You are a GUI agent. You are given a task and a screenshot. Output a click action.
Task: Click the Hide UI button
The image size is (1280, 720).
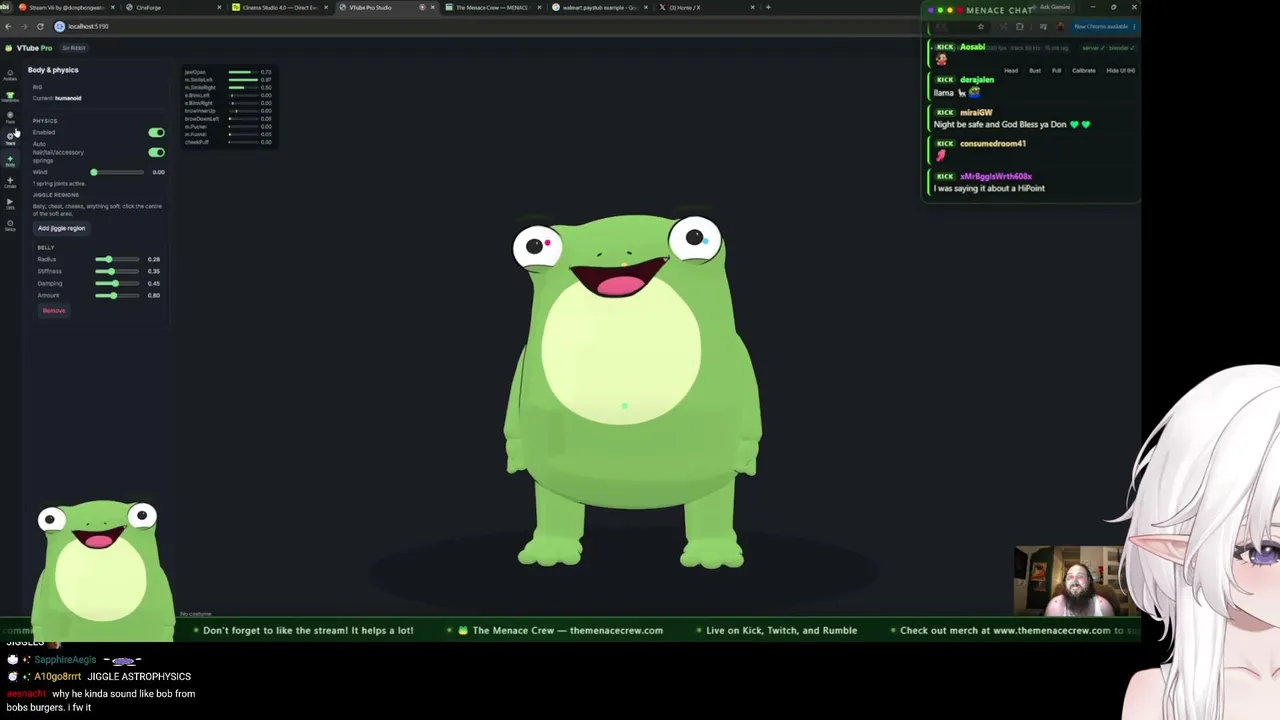pos(1120,70)
